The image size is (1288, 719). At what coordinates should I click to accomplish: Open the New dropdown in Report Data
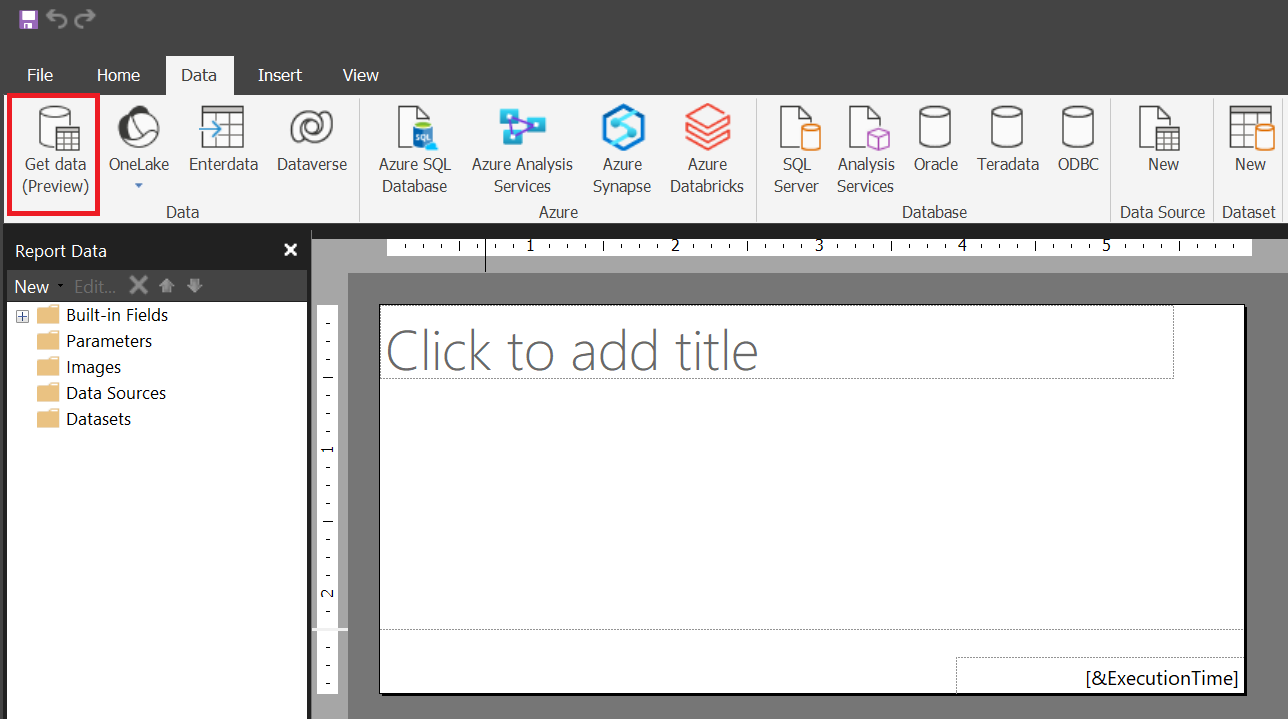click(39, 286)
